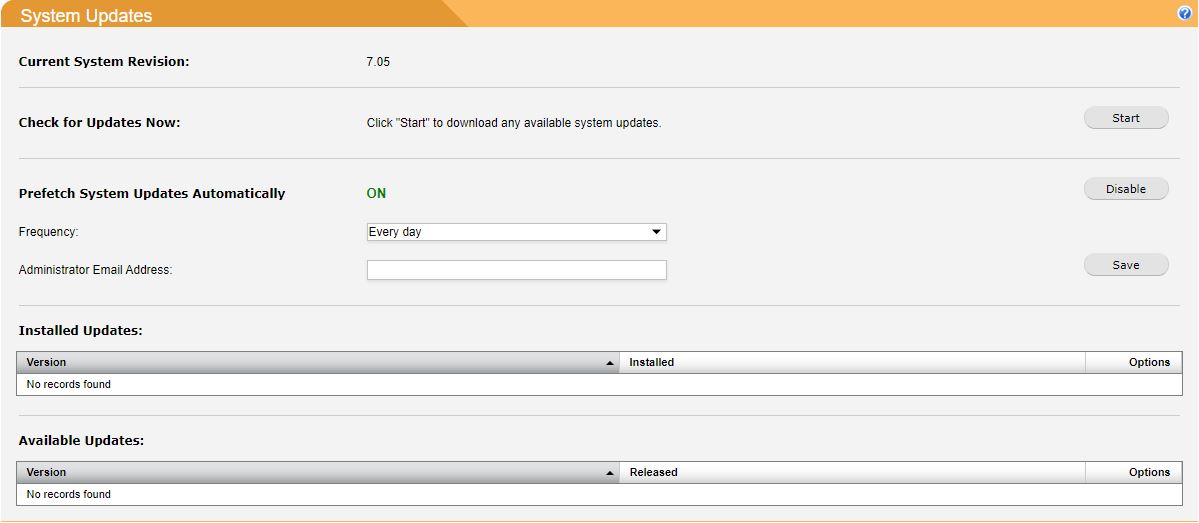Click the download instructions text beside Start
This screenshot has height=523, width=1199.
tap(514, 122)
